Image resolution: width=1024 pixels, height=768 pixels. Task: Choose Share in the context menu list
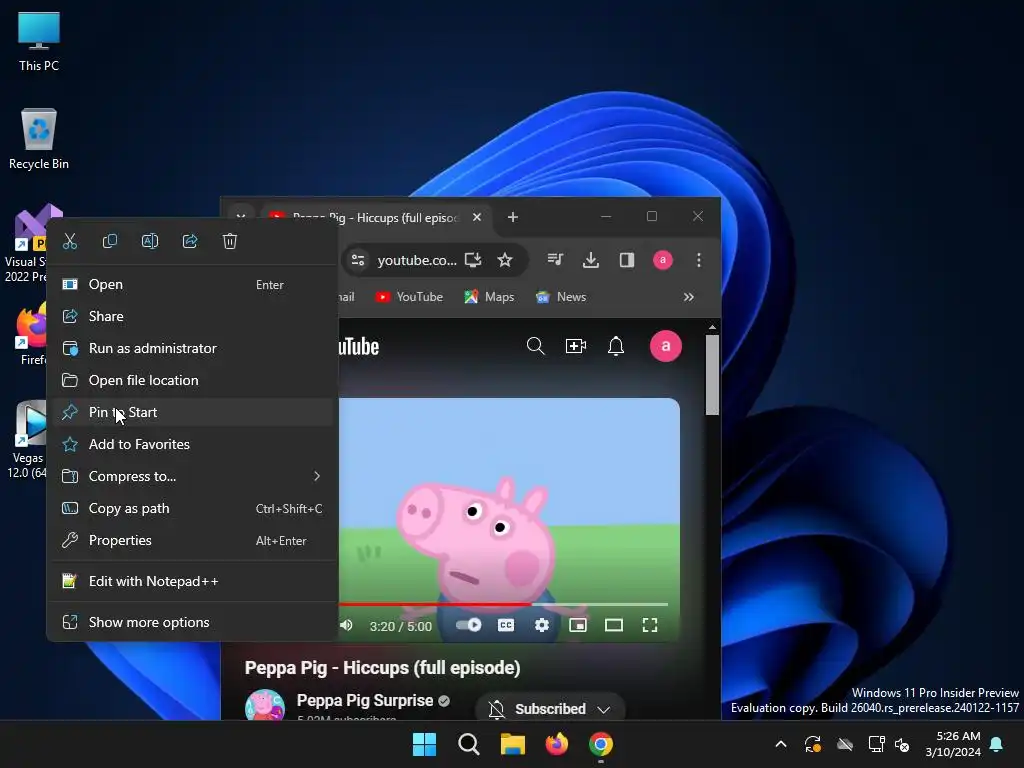tap(193, 317)
